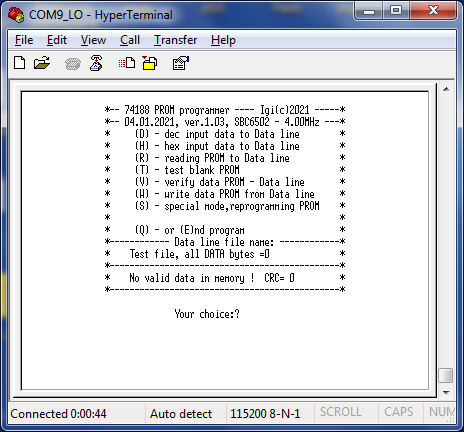Open the Transfer menu
The width and height of the screenshot is (464, 432).
pyautogui.click(x=175, y=40)
